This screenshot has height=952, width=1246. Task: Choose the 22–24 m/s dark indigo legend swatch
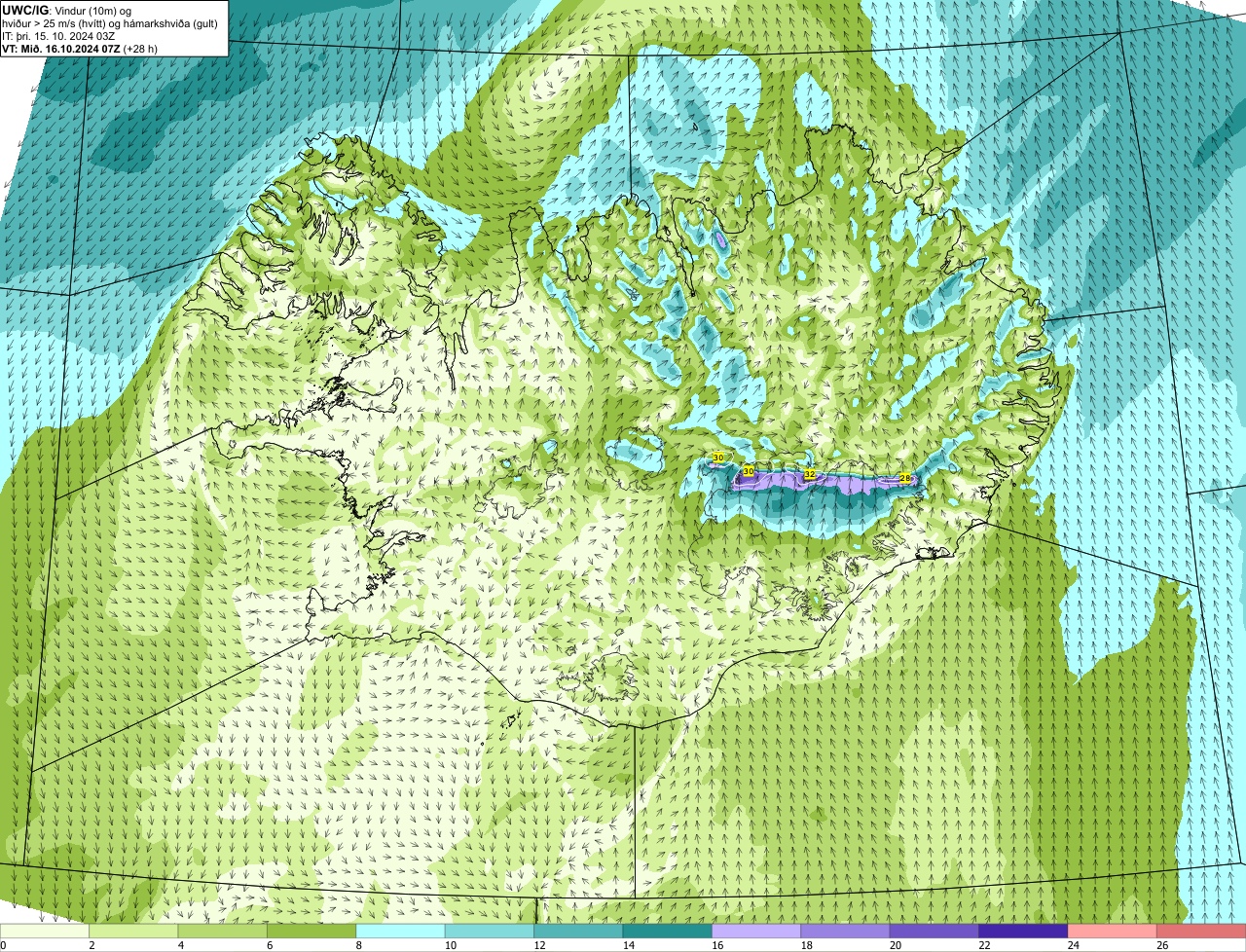1024,931
